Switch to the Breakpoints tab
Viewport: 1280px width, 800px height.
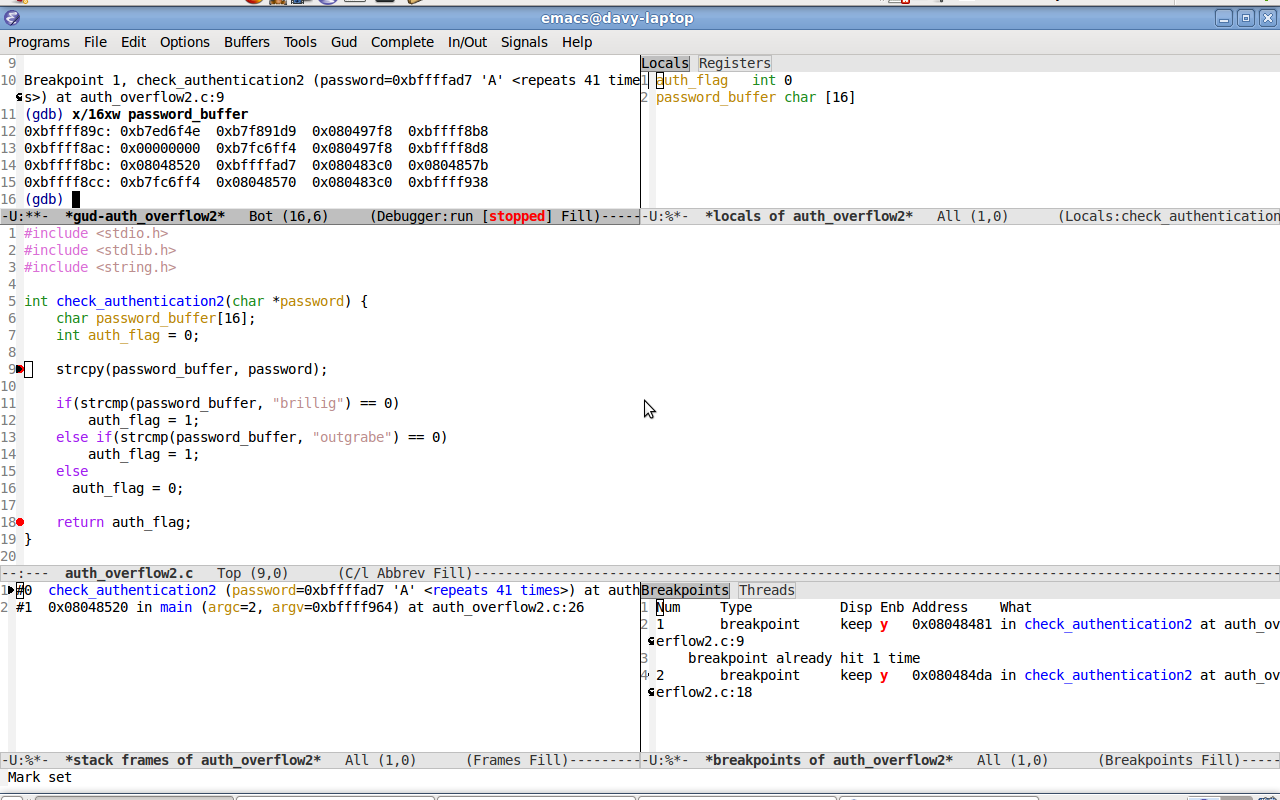pos(685,590)
